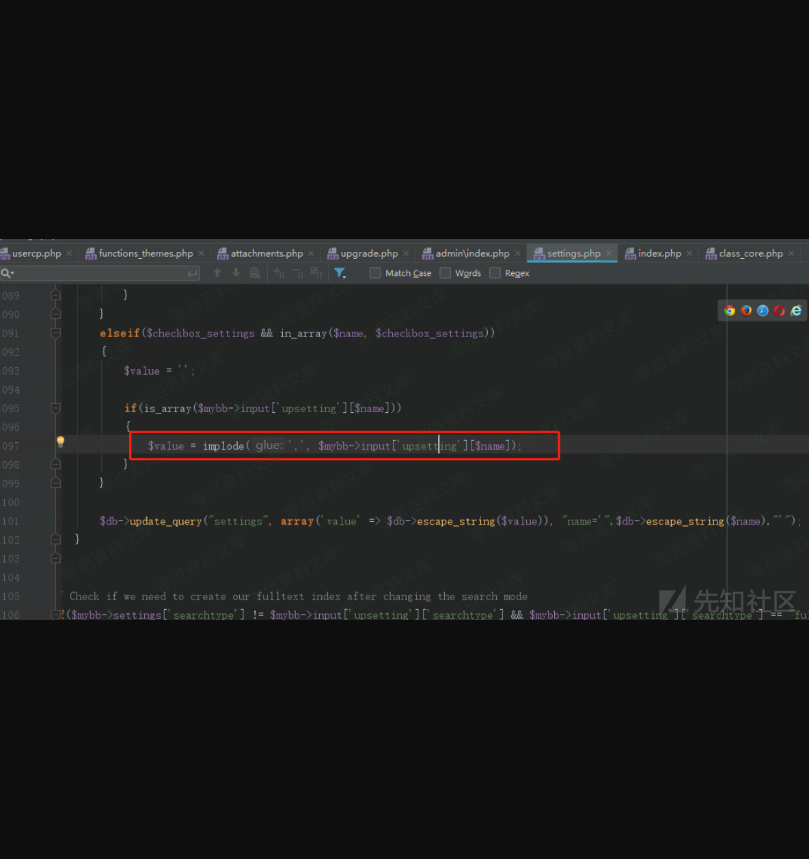
Task: Open in Chrome browser icon
Action: [730, 310]
